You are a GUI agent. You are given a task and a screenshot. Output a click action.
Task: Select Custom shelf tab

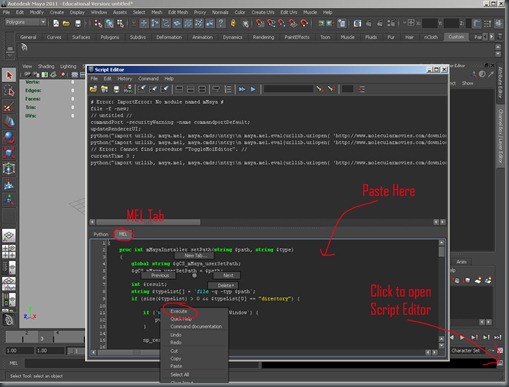(x=456, y=37)
